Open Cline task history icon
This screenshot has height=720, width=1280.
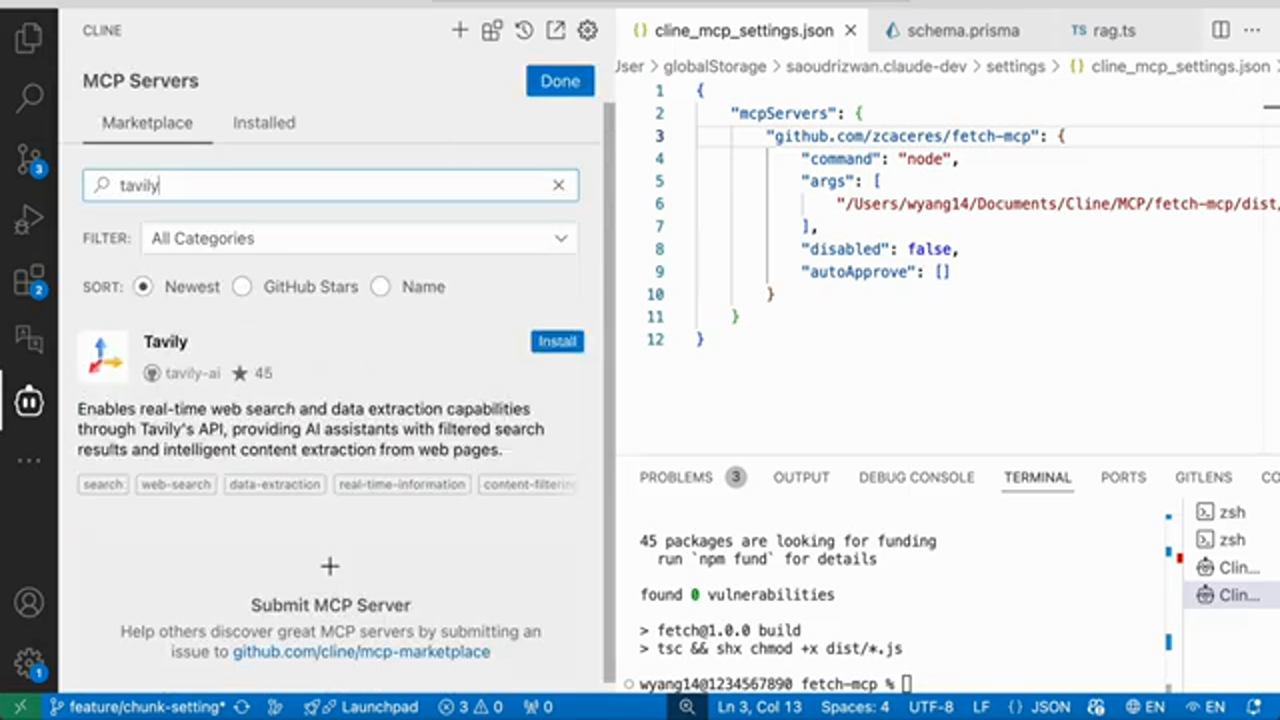pyautogui.click(x=523, y=30)
